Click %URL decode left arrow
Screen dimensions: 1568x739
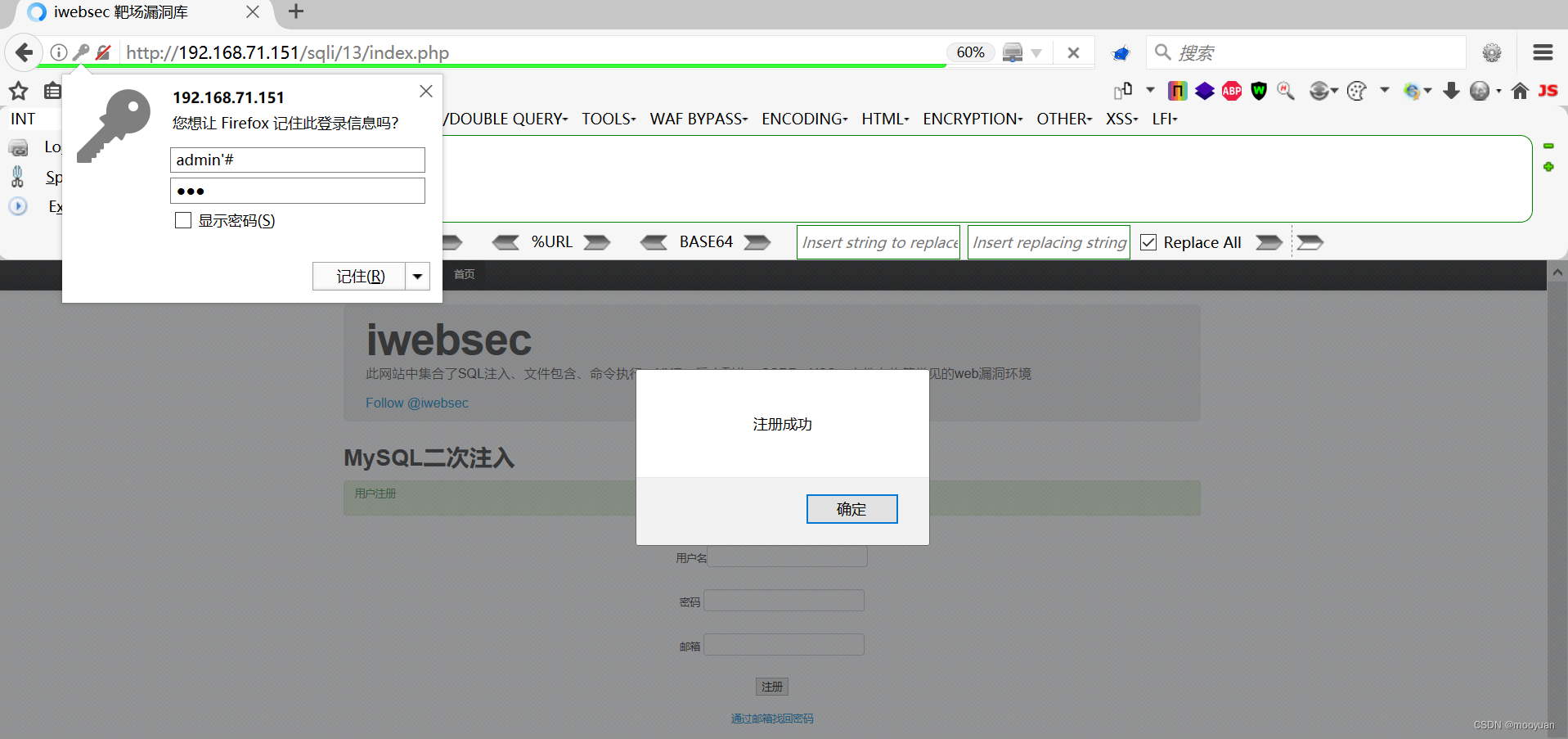[x=505, y=242]
